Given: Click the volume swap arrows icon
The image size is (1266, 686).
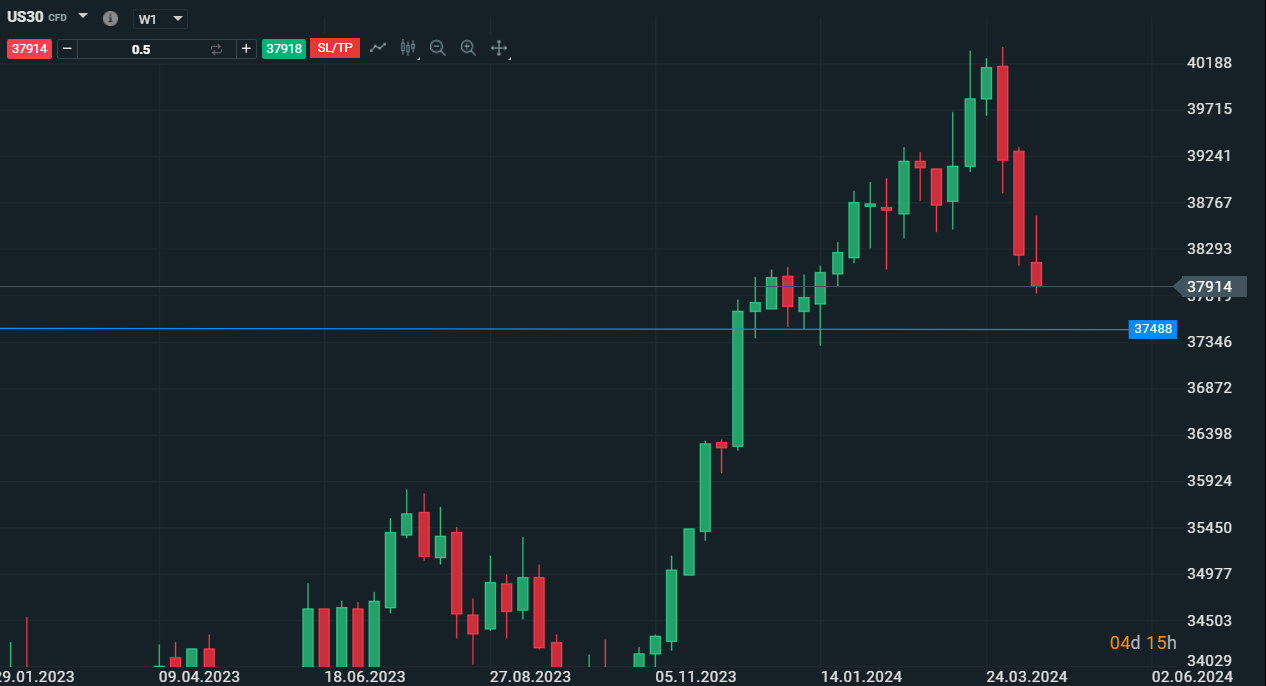Looking at the screenshot, I should pyautogui.click(x=216, y=48).
